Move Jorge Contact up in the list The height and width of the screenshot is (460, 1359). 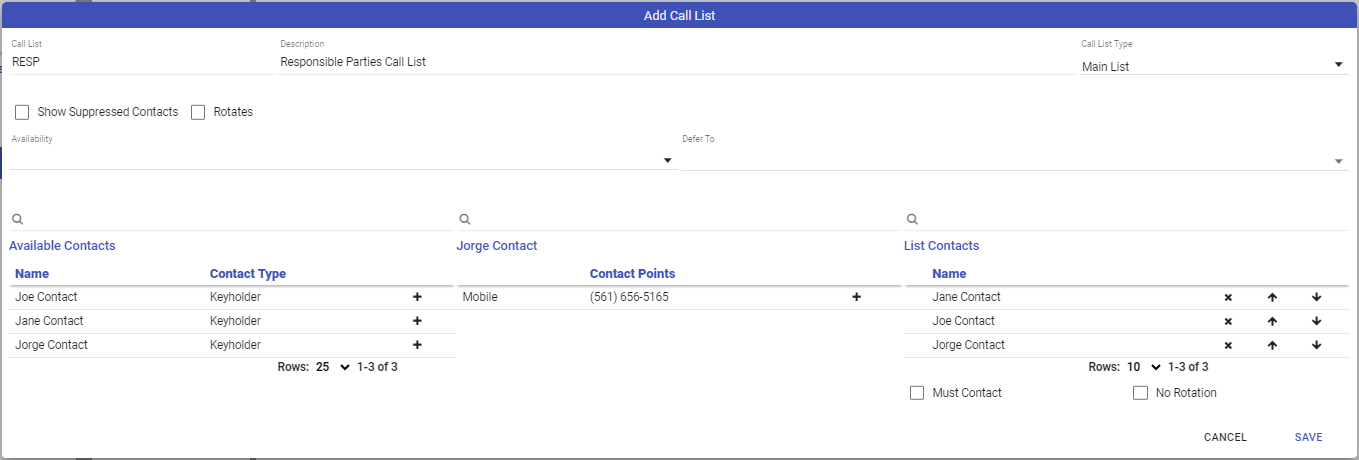(1272, 345)
